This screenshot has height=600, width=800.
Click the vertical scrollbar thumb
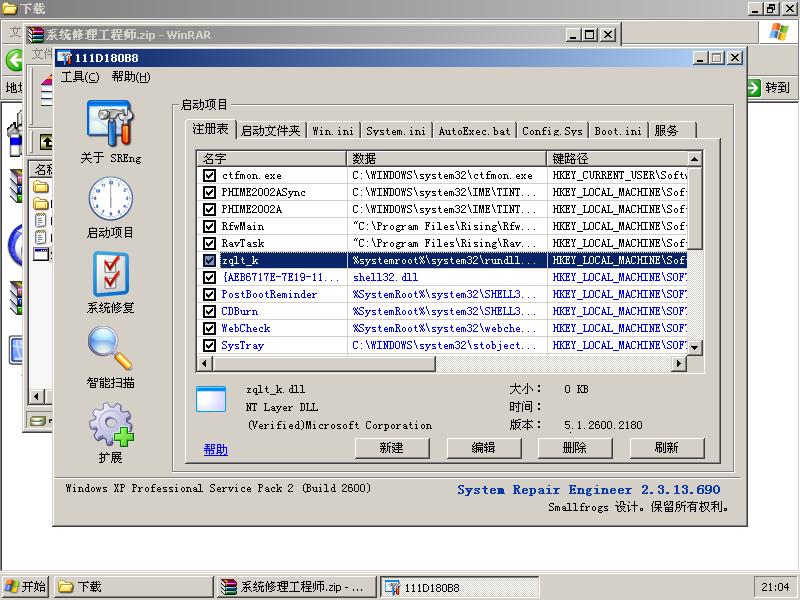(x=694, y=209)
